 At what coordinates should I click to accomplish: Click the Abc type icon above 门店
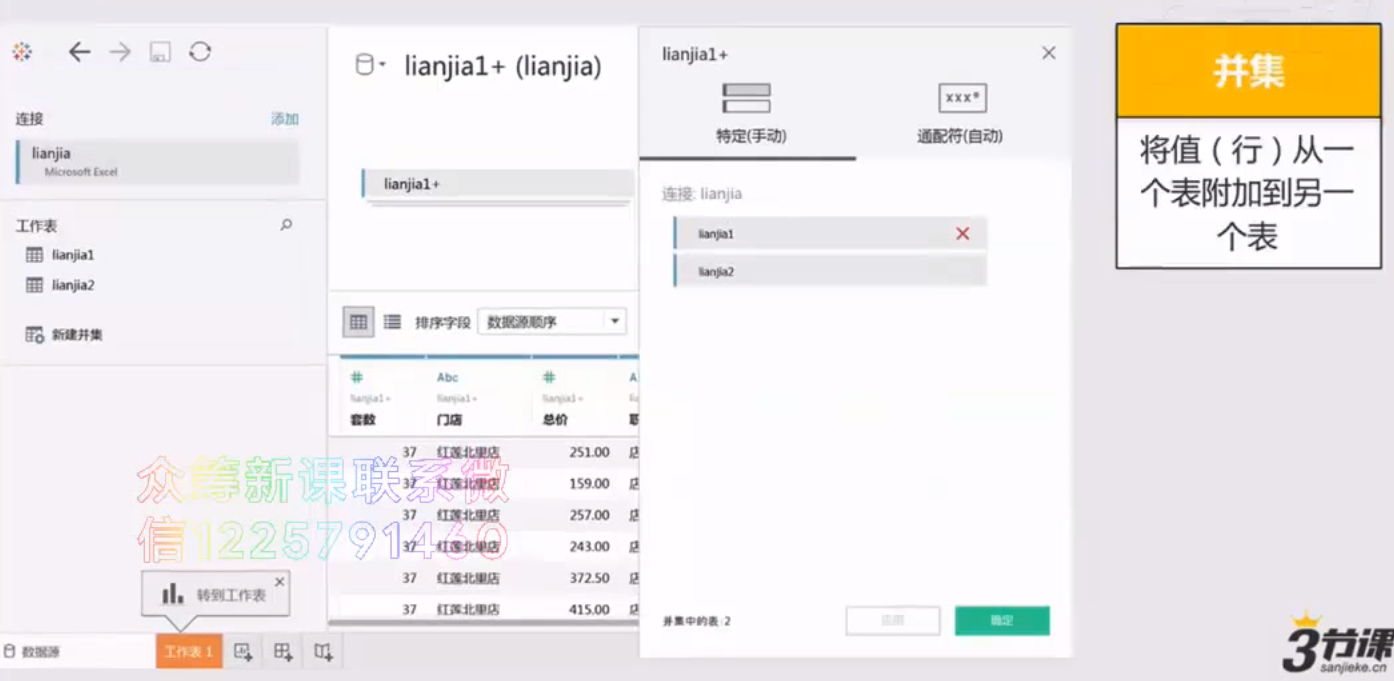tap(447, 377)
